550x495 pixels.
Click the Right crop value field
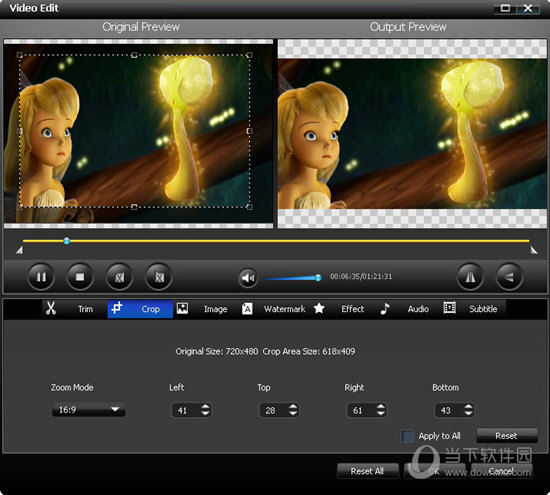click(361, 410)
